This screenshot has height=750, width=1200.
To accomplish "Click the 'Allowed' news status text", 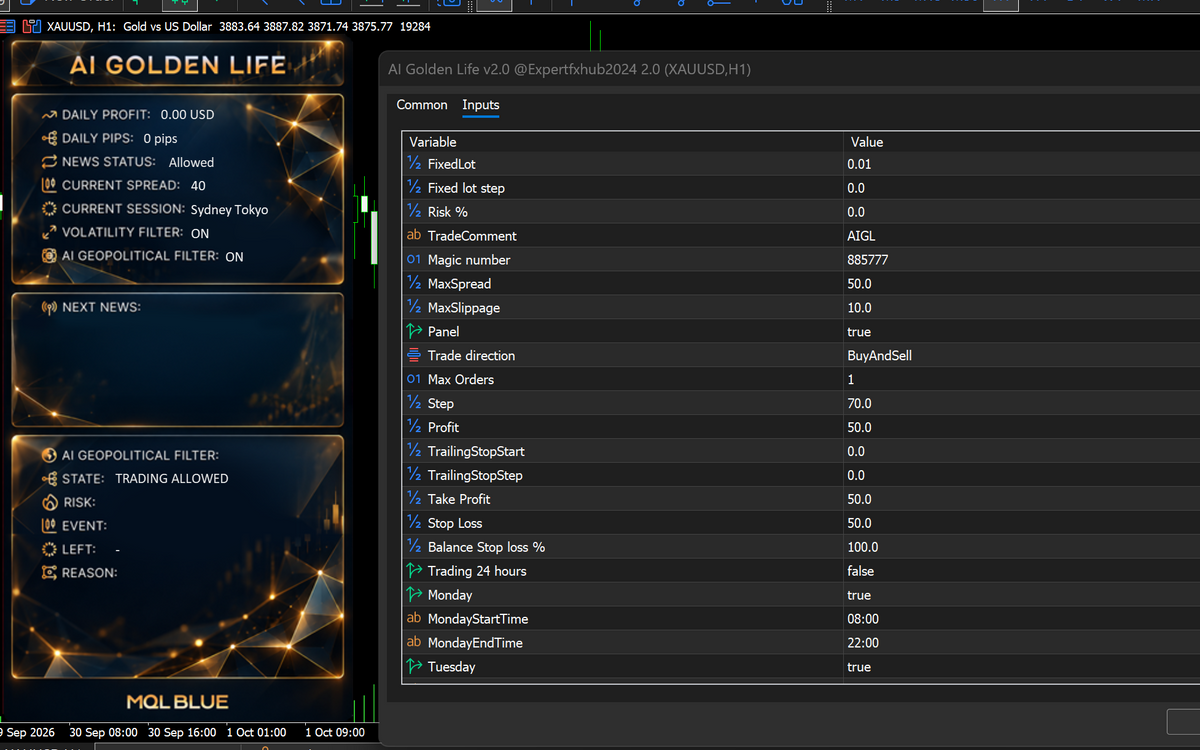I will tap(191, 162).
